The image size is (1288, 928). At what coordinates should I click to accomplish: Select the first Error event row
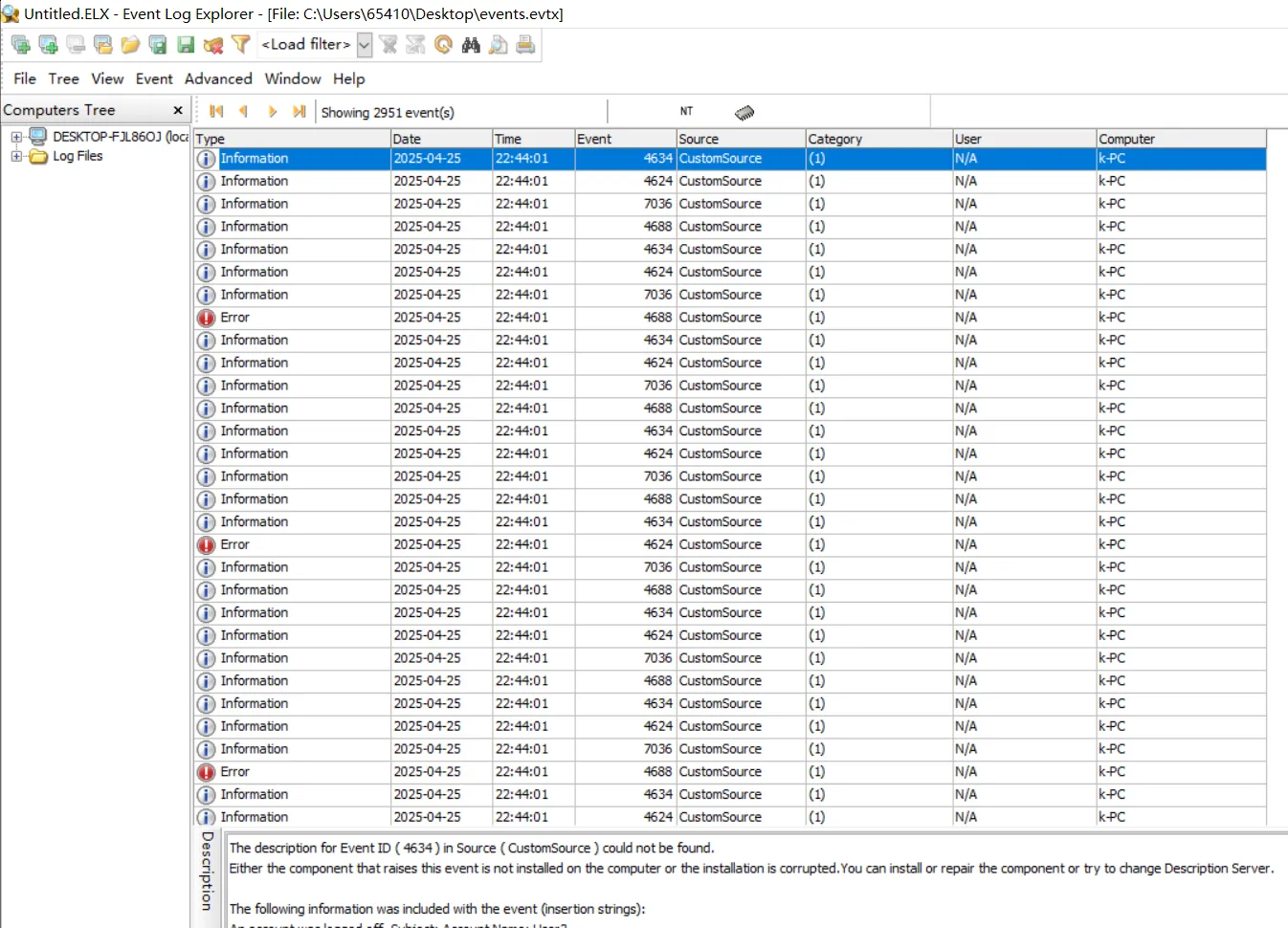[730, 318]
